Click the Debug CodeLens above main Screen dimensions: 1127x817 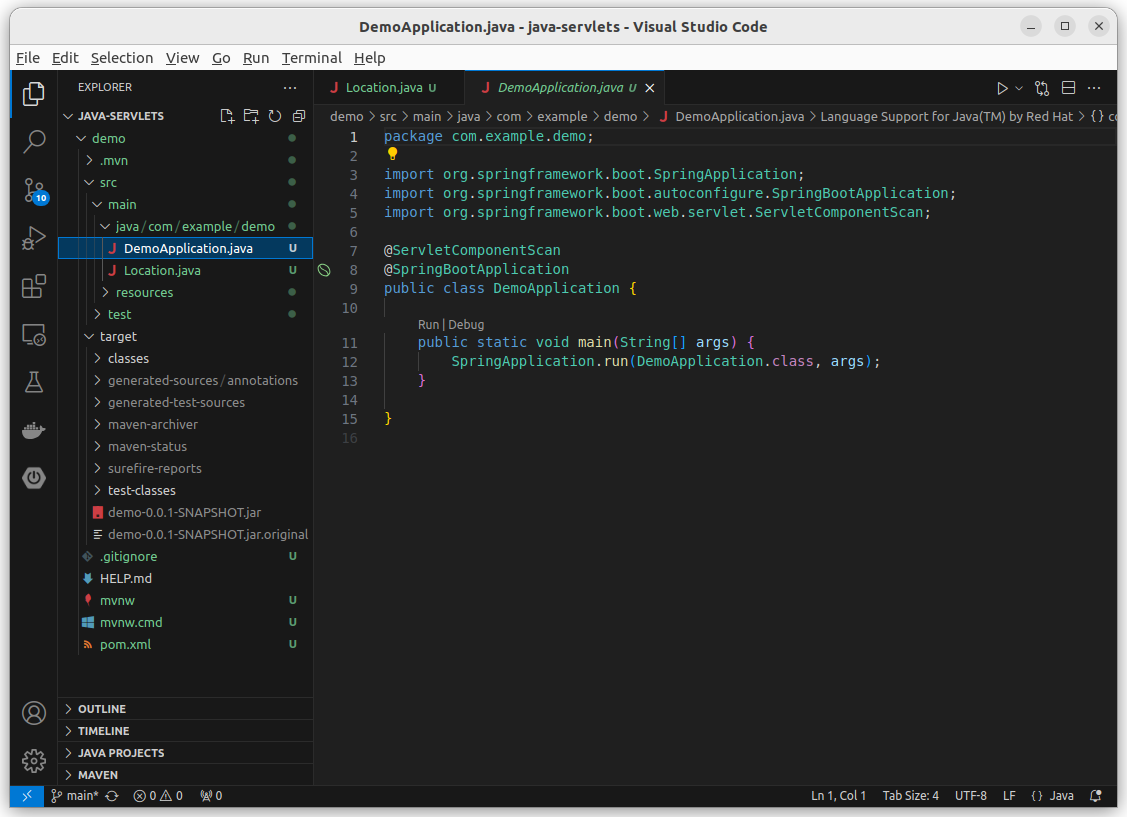[466, 325]
